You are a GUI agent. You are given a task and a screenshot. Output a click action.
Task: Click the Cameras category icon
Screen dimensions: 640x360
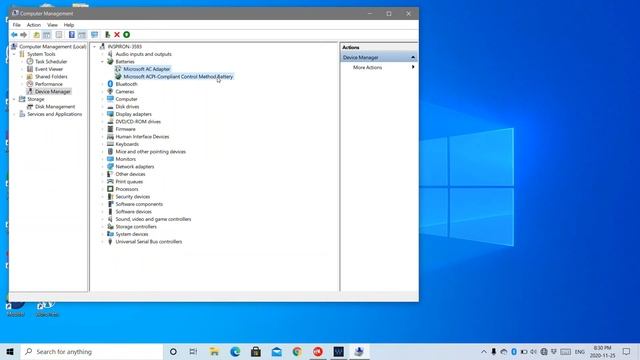[x=110, y=91]
